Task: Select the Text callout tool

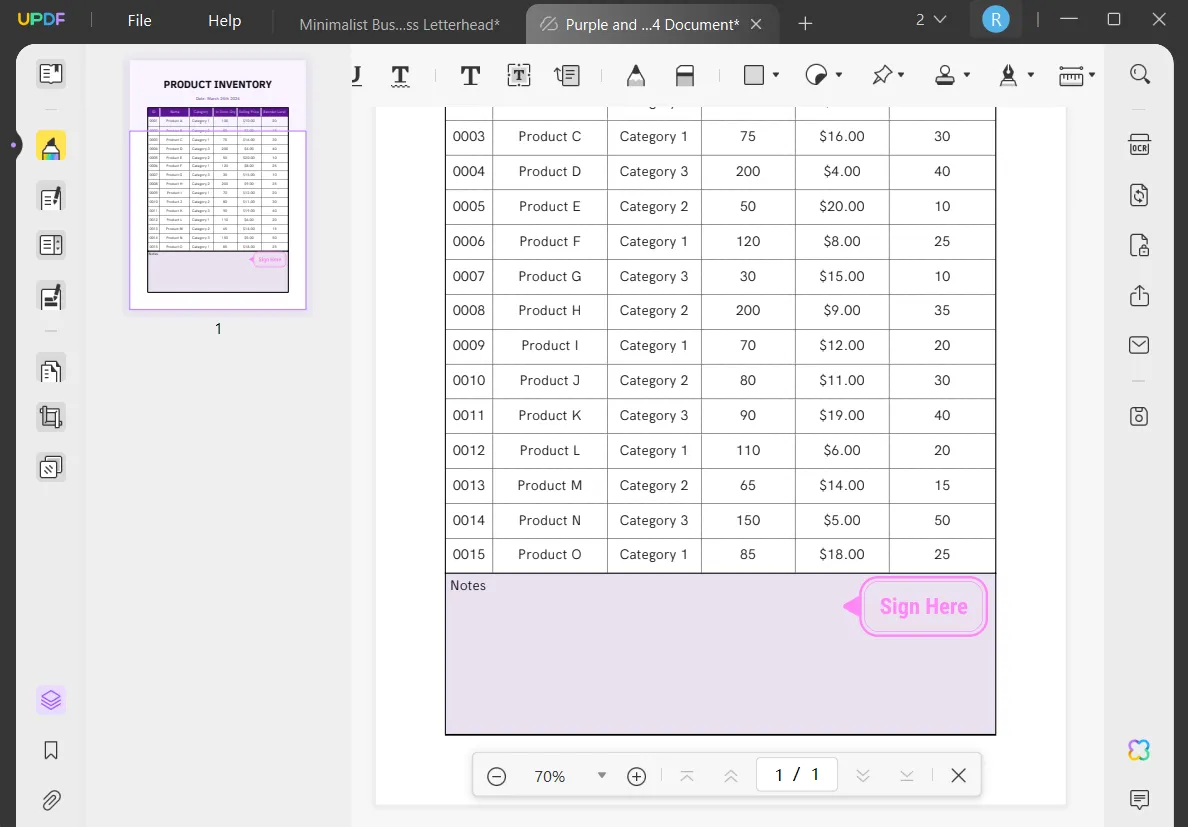Action: click(567, 75)
